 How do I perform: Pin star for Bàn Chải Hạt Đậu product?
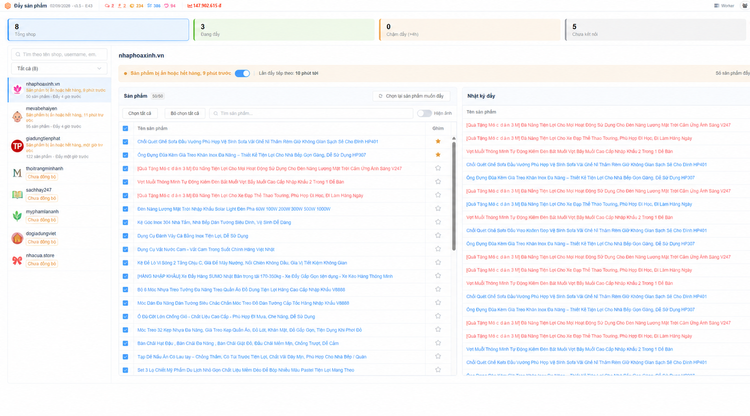click(x=438, y=342)
